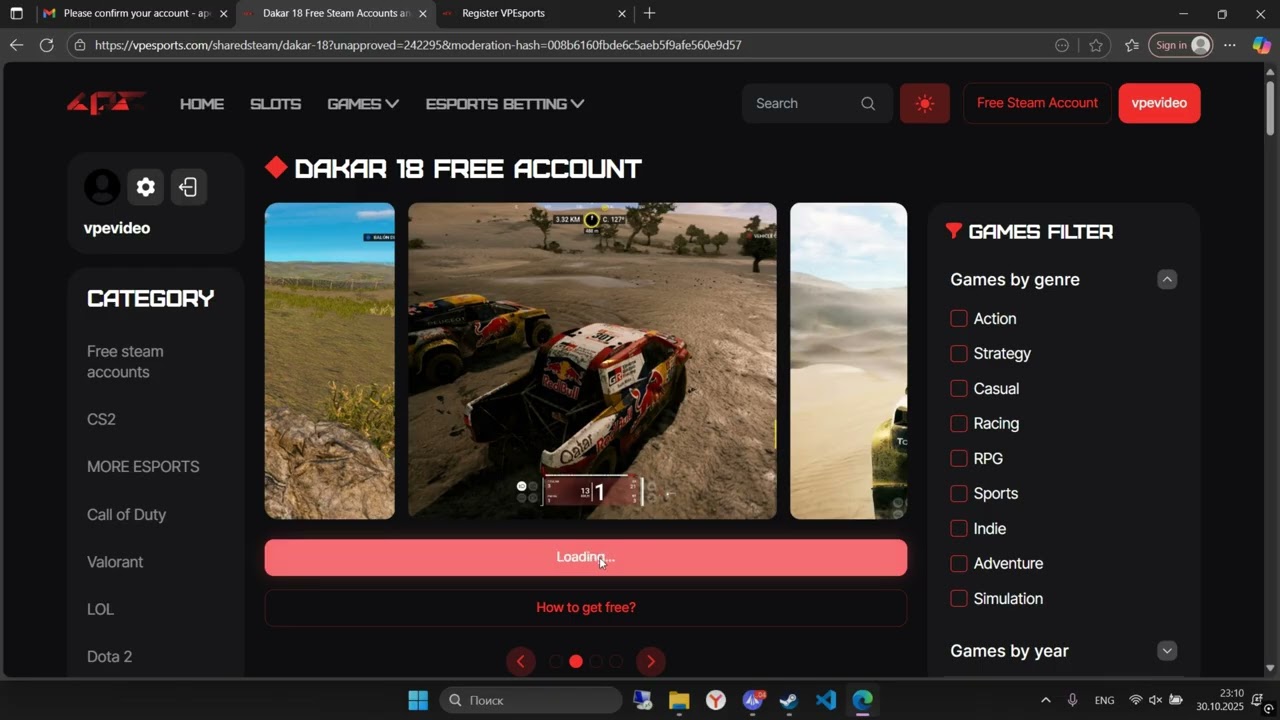Image resolution: width=1280 pixels, height=720 pixels.
Task: Close the Register VPEsports tab
Action: click(622, 14)
